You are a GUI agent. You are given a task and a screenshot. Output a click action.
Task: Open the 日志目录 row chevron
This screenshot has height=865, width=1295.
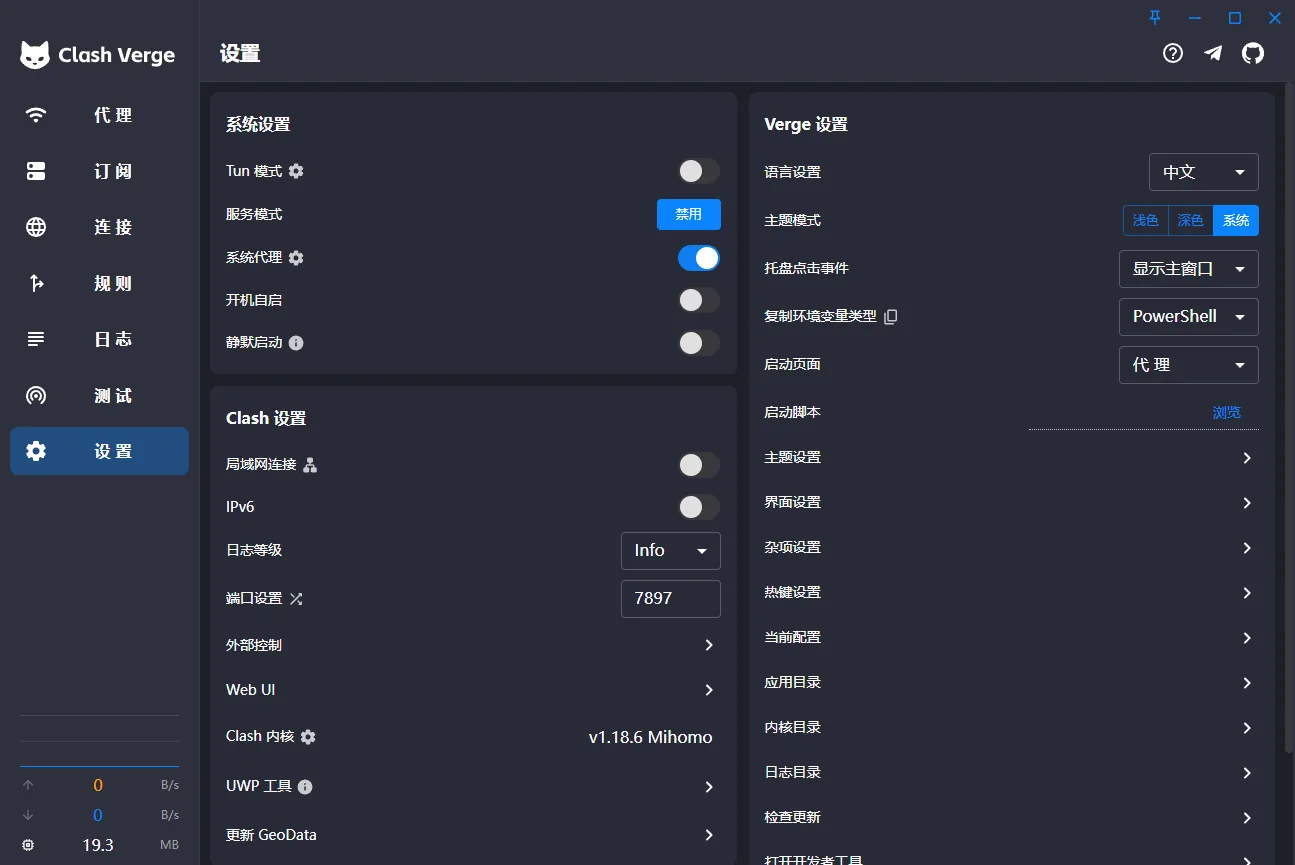tap(1247, 773)
